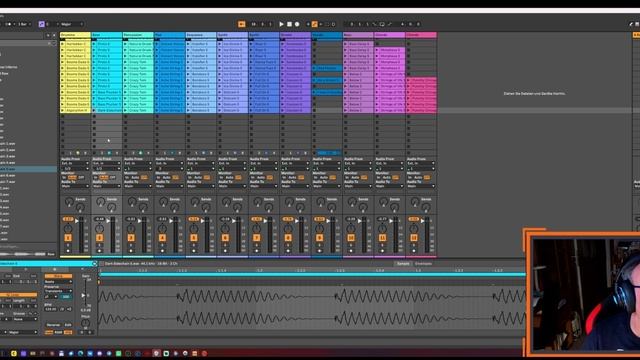
Task: Open track 1 Audio To Main dropdown
Action: click(x=75, y=186)
